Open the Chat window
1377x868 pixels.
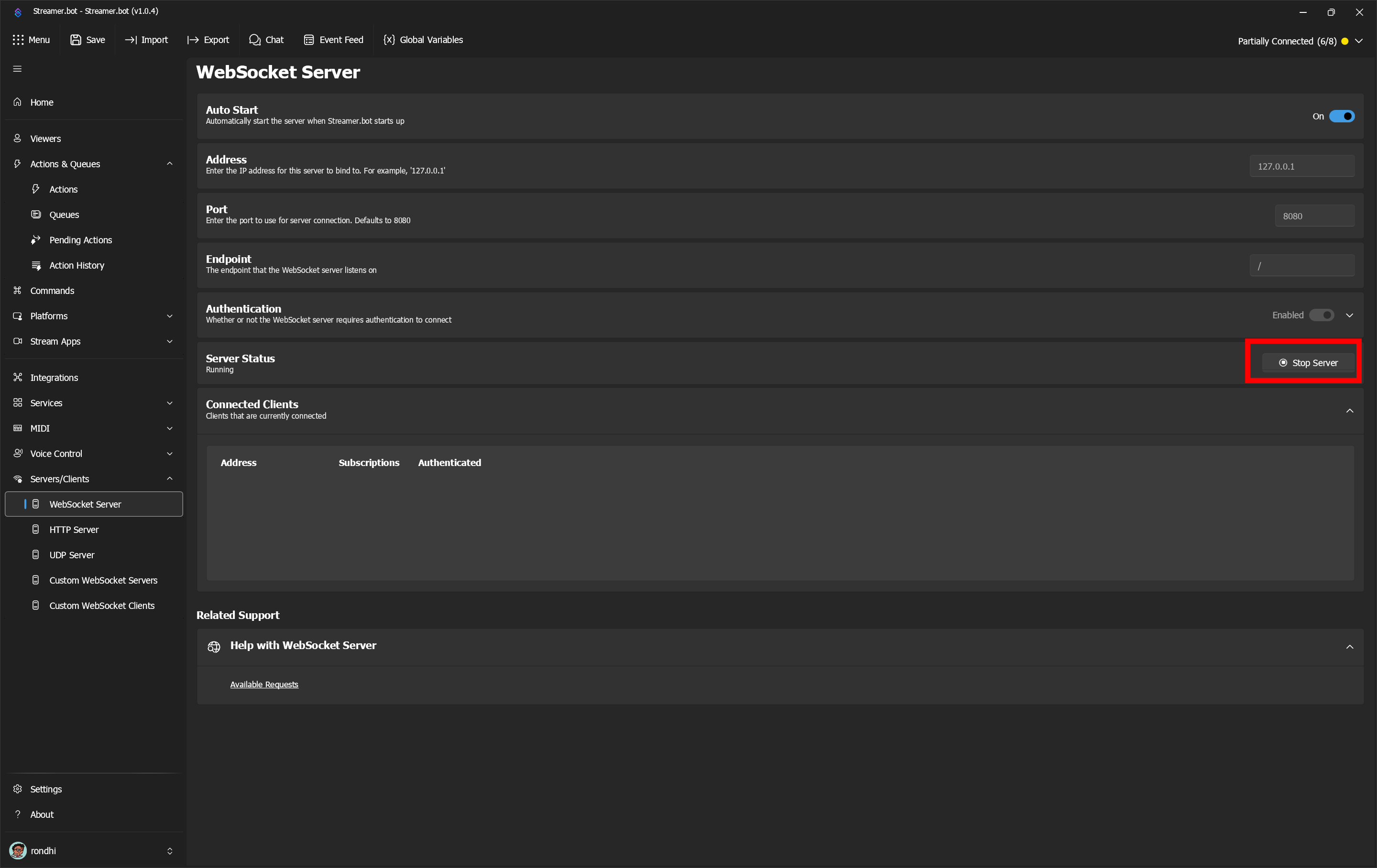(x=266, y=40)
